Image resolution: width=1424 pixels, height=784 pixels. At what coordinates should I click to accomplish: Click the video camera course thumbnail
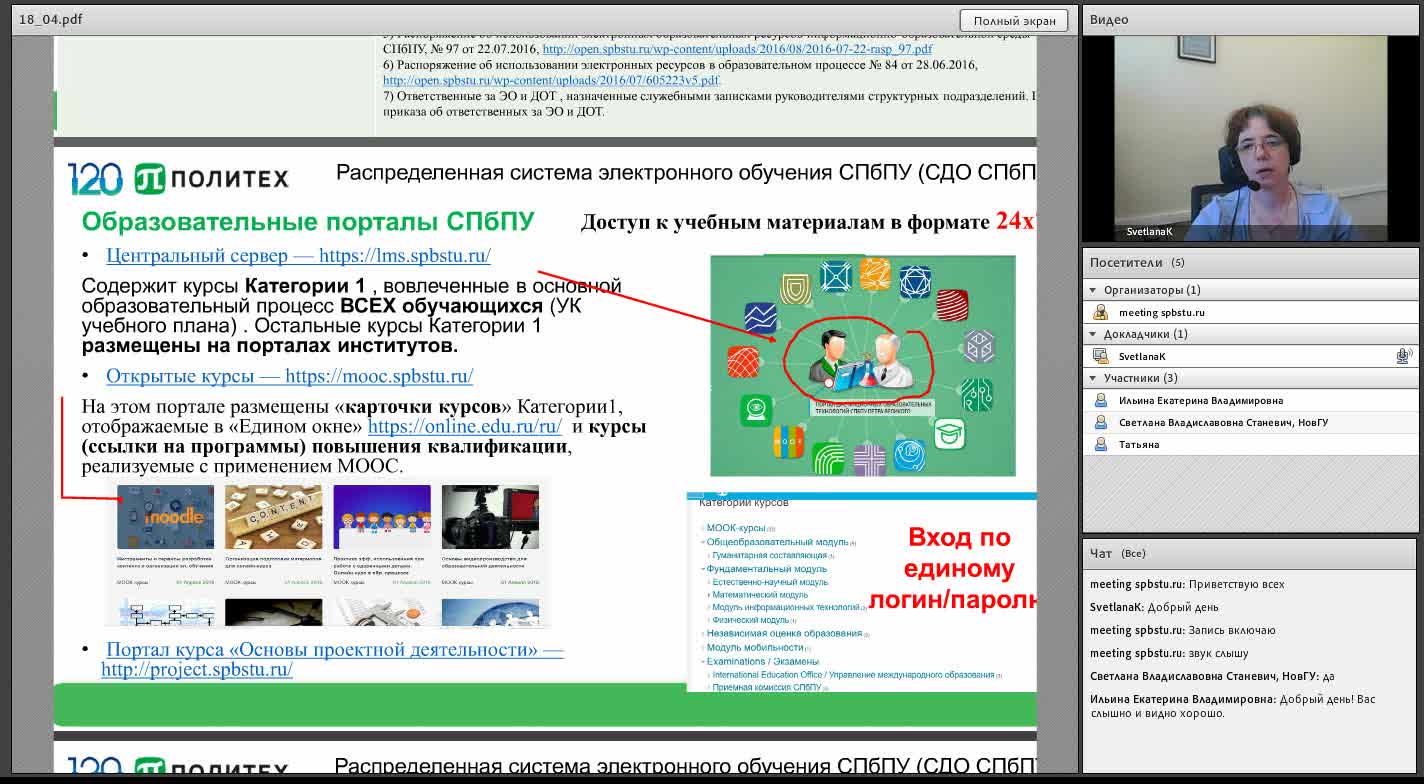point(490,517)
